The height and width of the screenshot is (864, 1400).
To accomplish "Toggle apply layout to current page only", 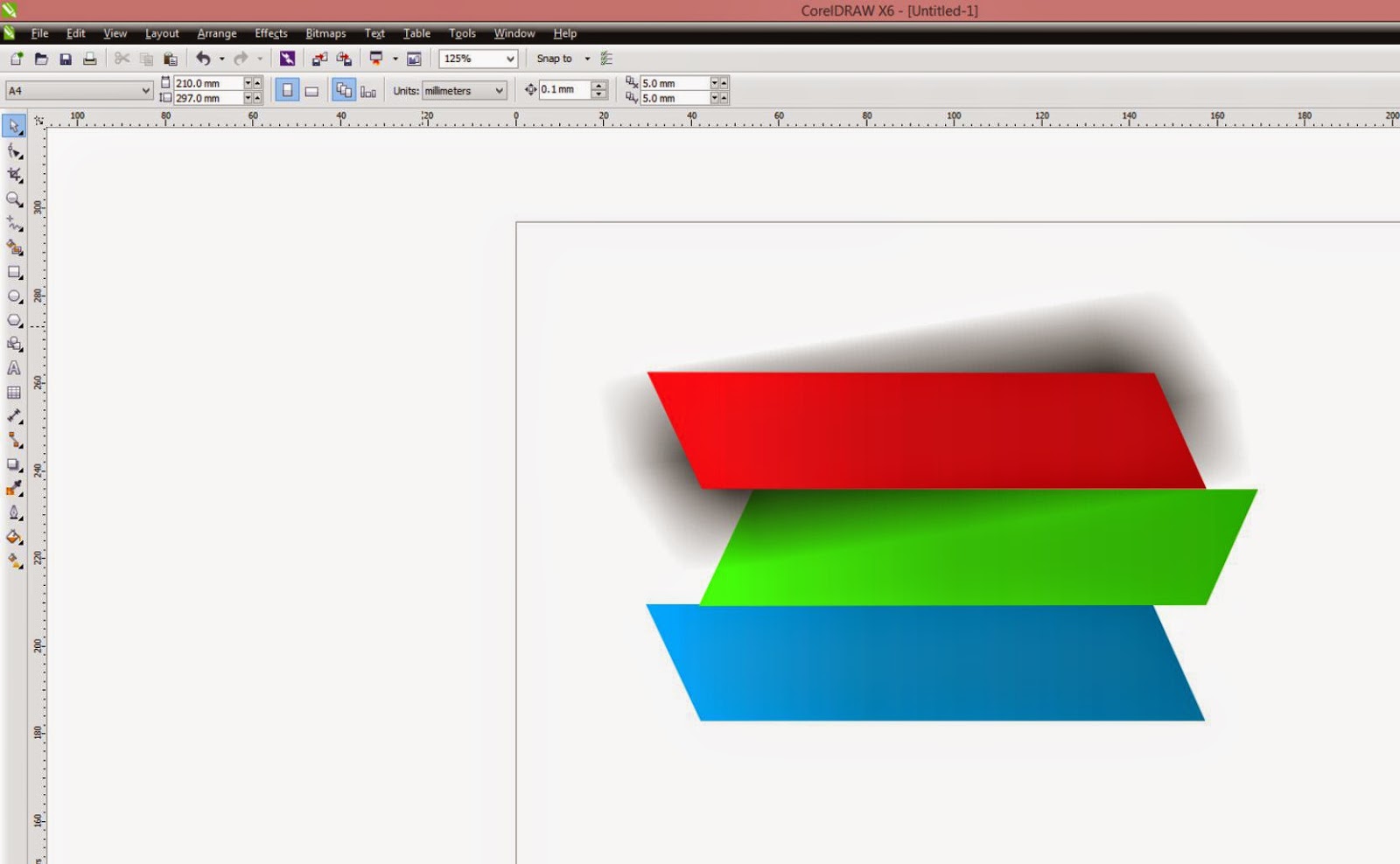I will pyautogui.click(x=368, y=90).
